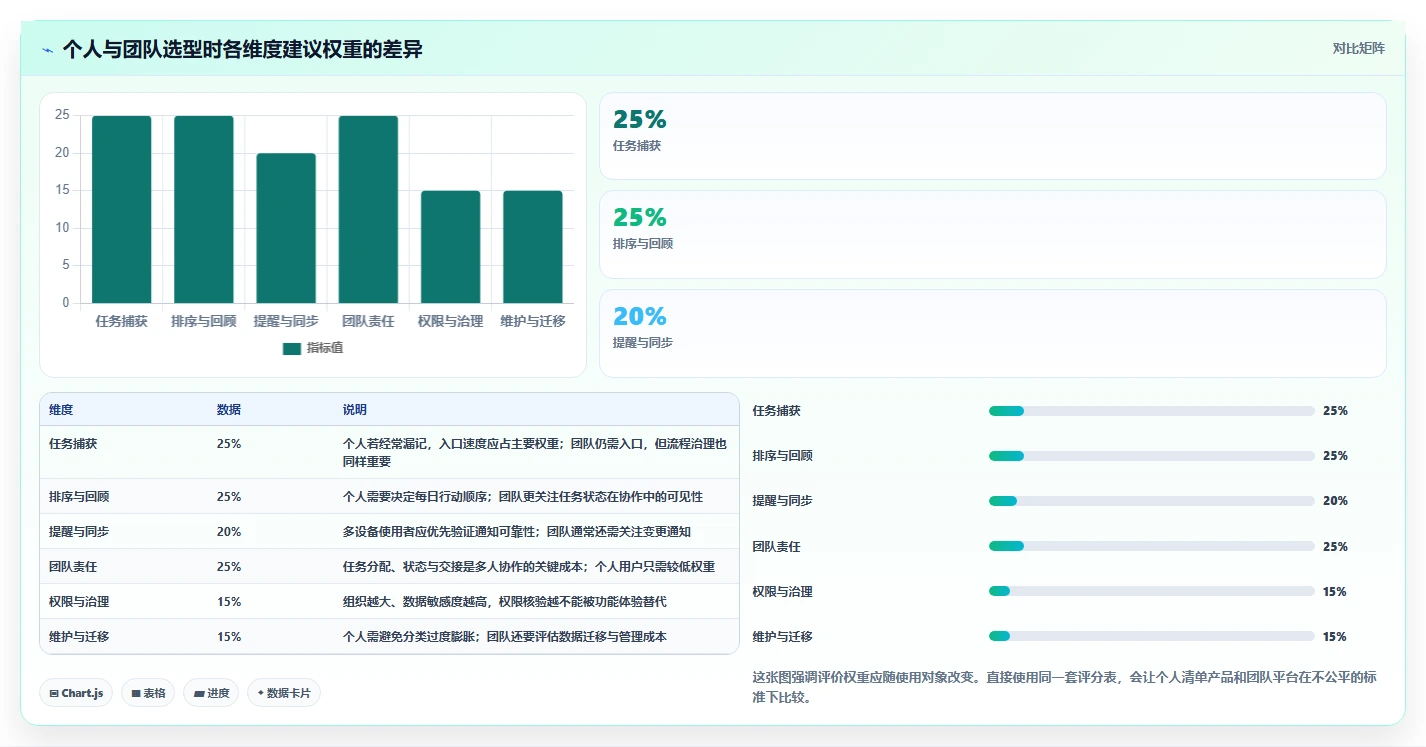The image size is (1426, 747).
Task: Click the 提醒与同步 progress bar
Action: (1151, 501)
